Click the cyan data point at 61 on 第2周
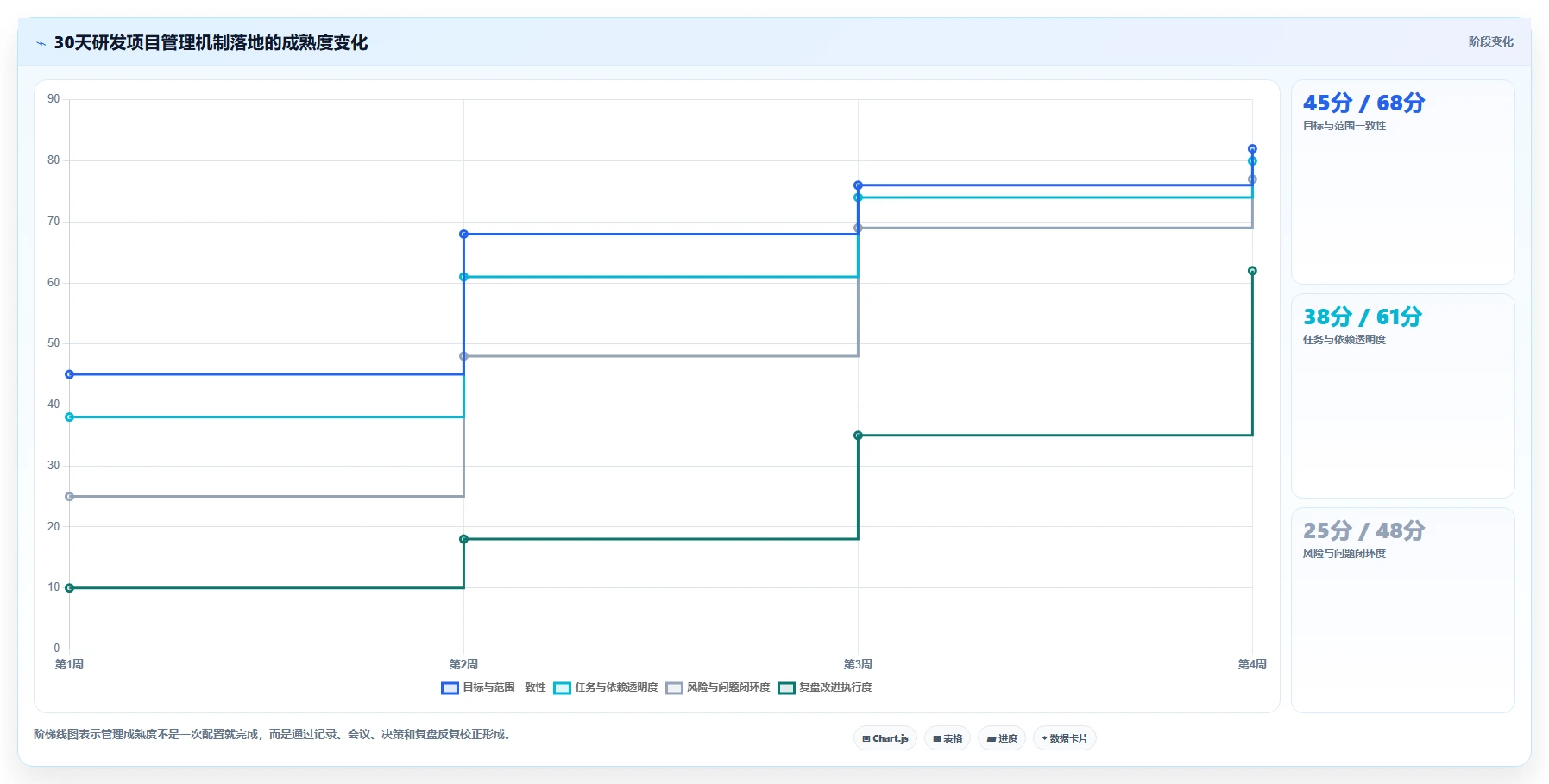 (x=464, y=277)
